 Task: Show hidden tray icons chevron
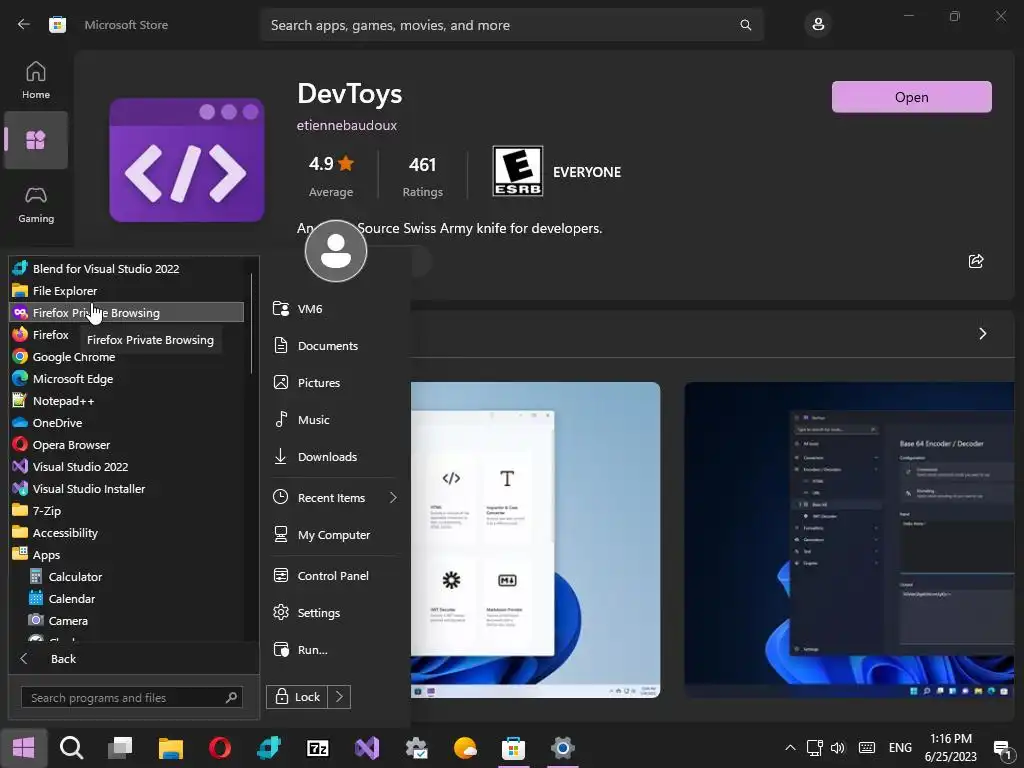[x=790, y=748]
